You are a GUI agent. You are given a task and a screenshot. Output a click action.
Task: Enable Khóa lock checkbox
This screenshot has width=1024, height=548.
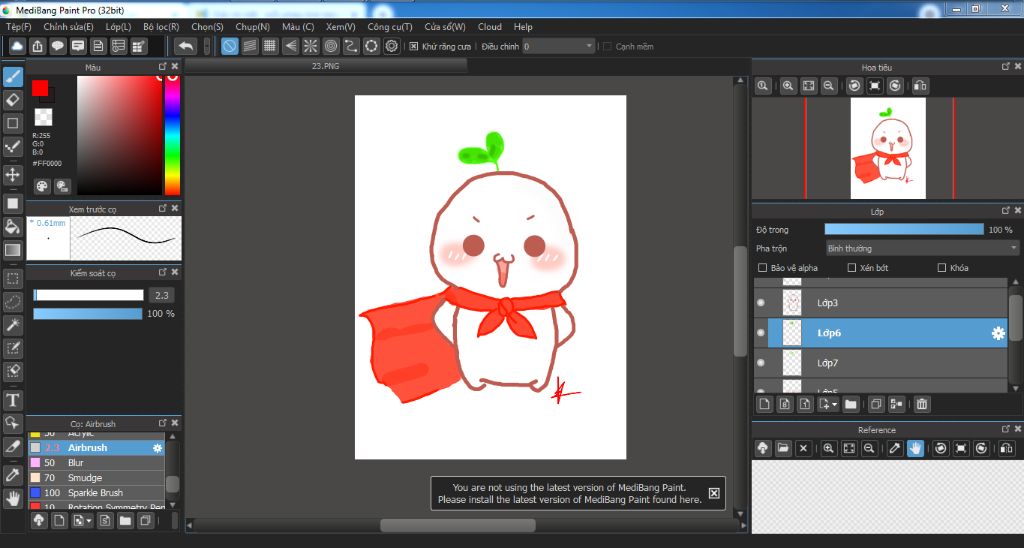coord(942,268)
